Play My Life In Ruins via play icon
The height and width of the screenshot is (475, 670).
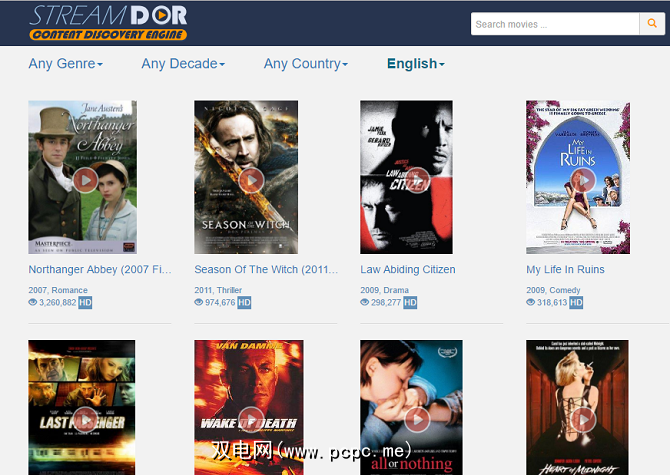(583, 180)
